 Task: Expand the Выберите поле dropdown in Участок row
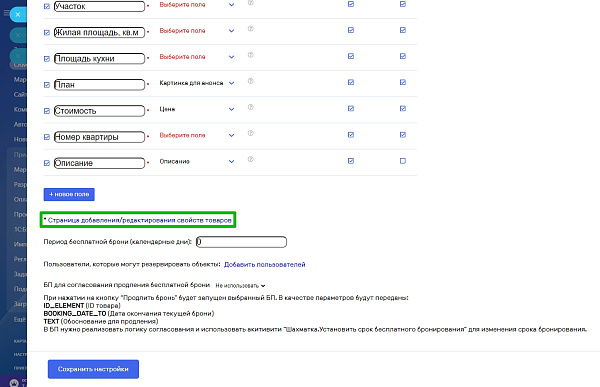click(197, 5)
